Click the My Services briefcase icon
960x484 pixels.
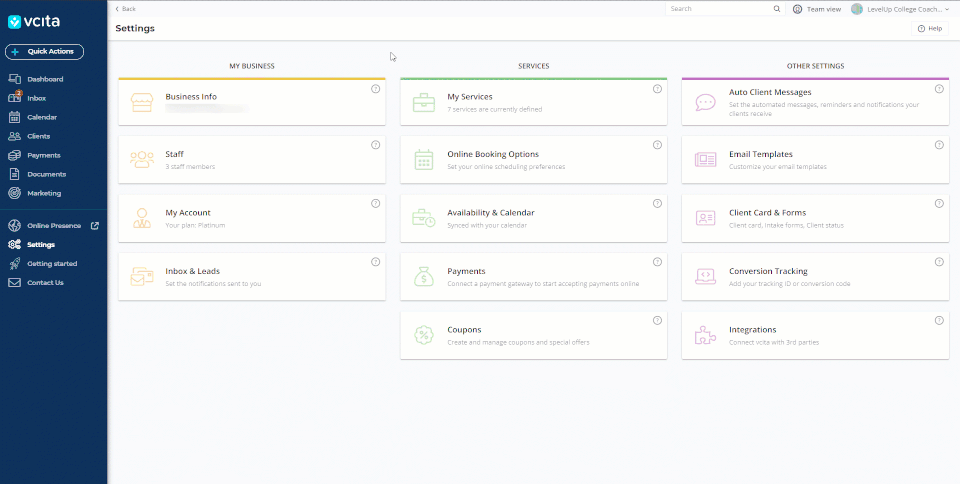(x=424, y=102)
